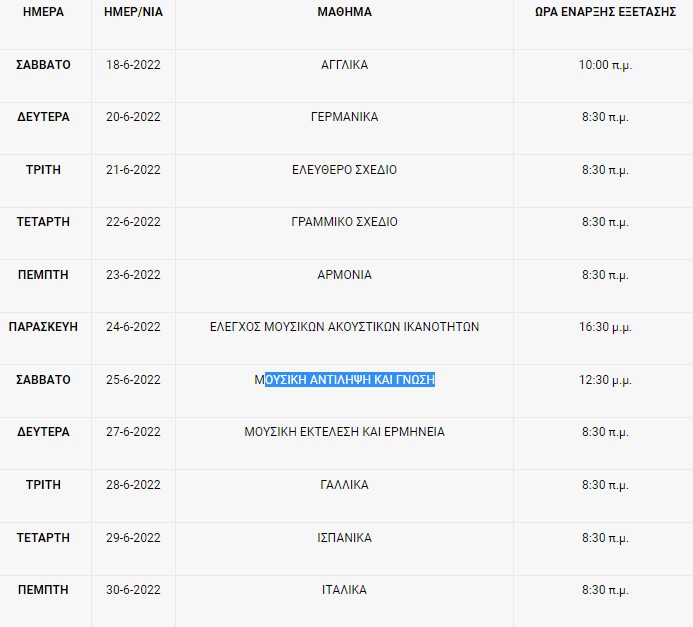Click the 16:30 μ.μ. start time
693x627 pixels.
(606, 327)
